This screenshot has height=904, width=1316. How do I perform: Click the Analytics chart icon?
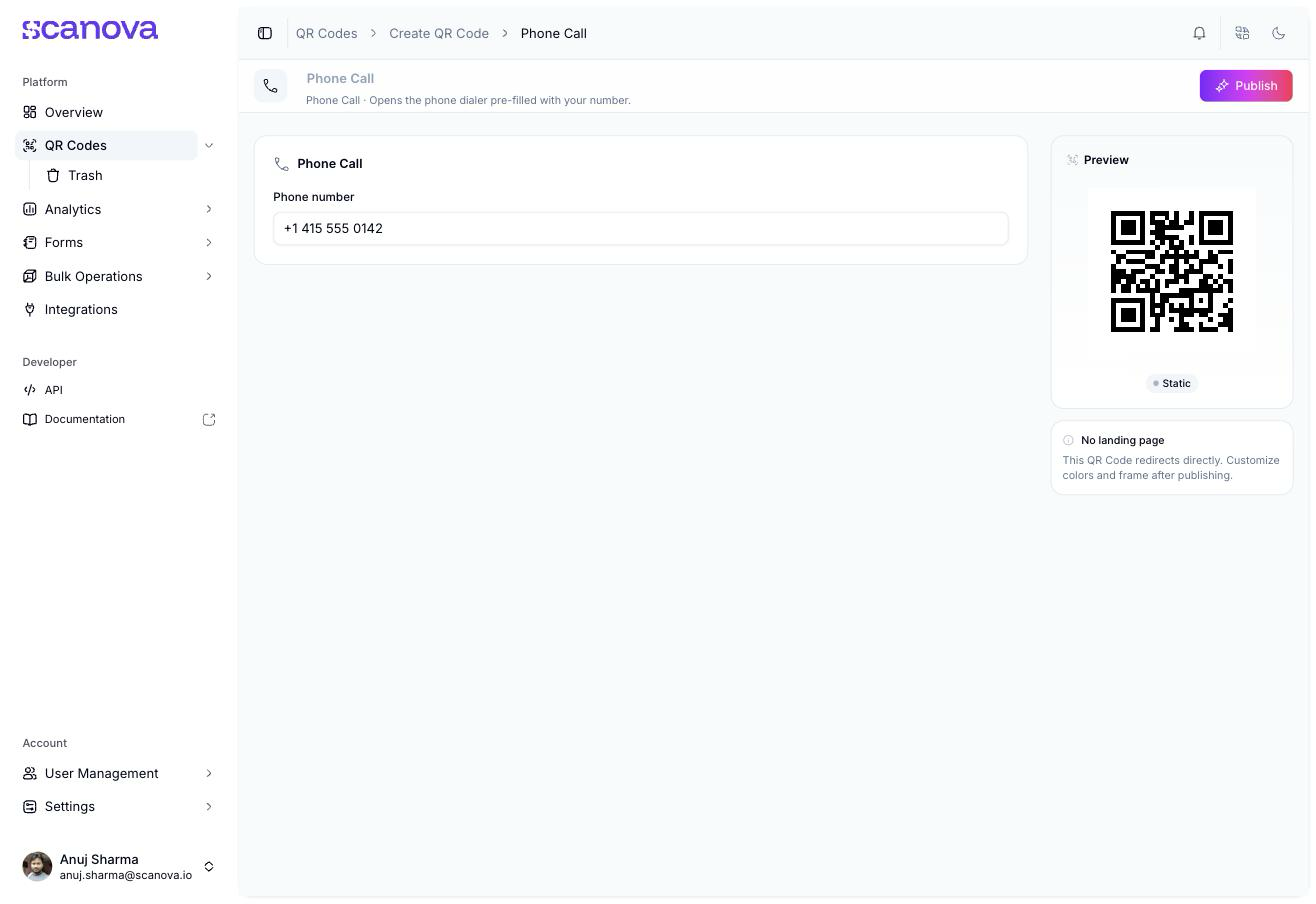[30, 209]
